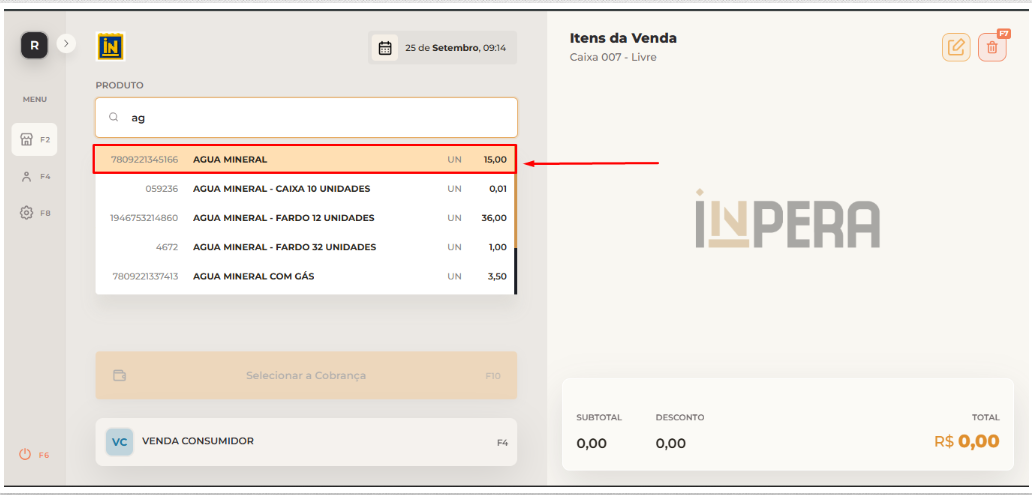Expand the sidebar with chevron arrow
This screenshot has height=495, width=1032.
click(x=66, y=44)
